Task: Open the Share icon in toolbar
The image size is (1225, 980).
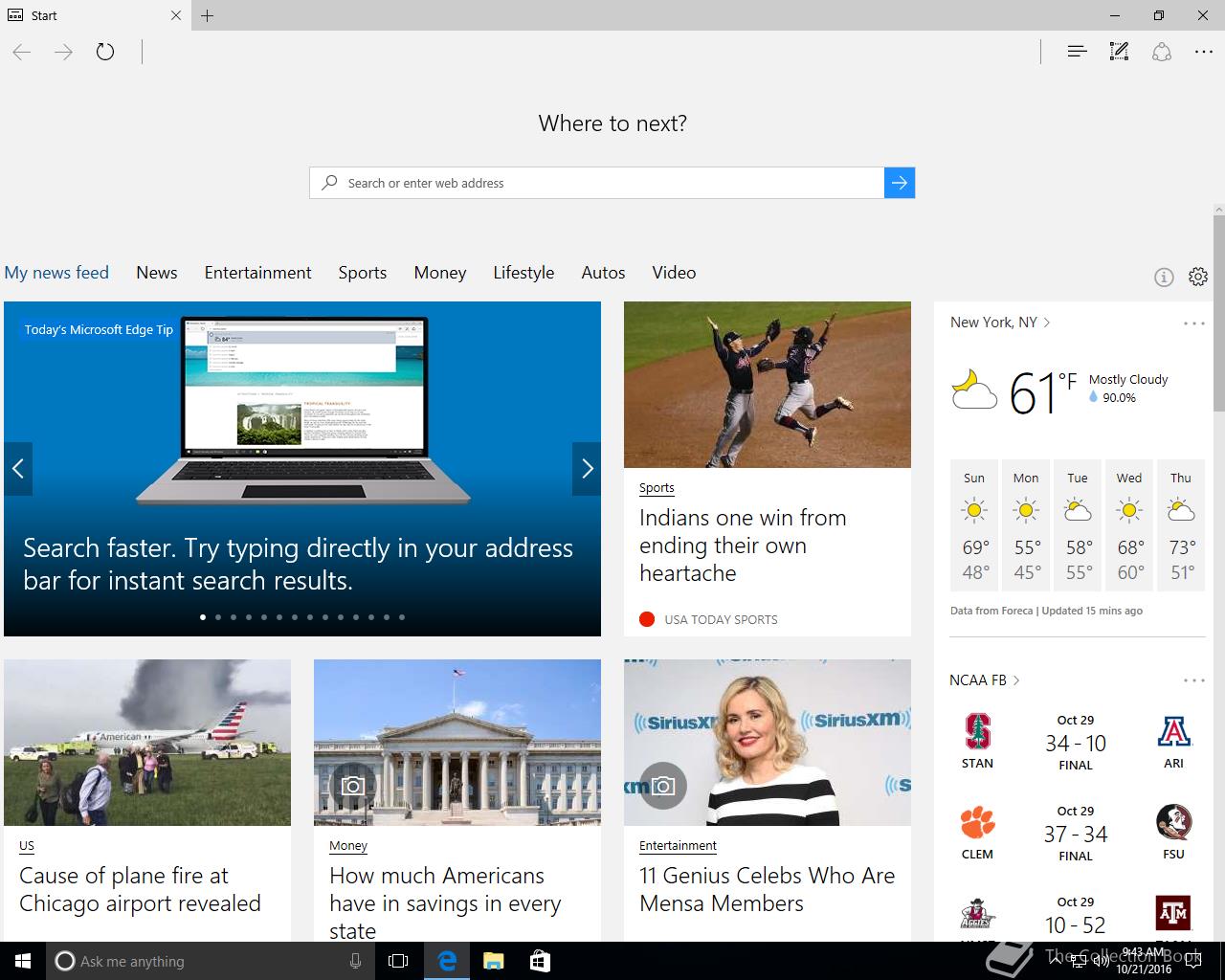Action: (x=1162, y=52)
